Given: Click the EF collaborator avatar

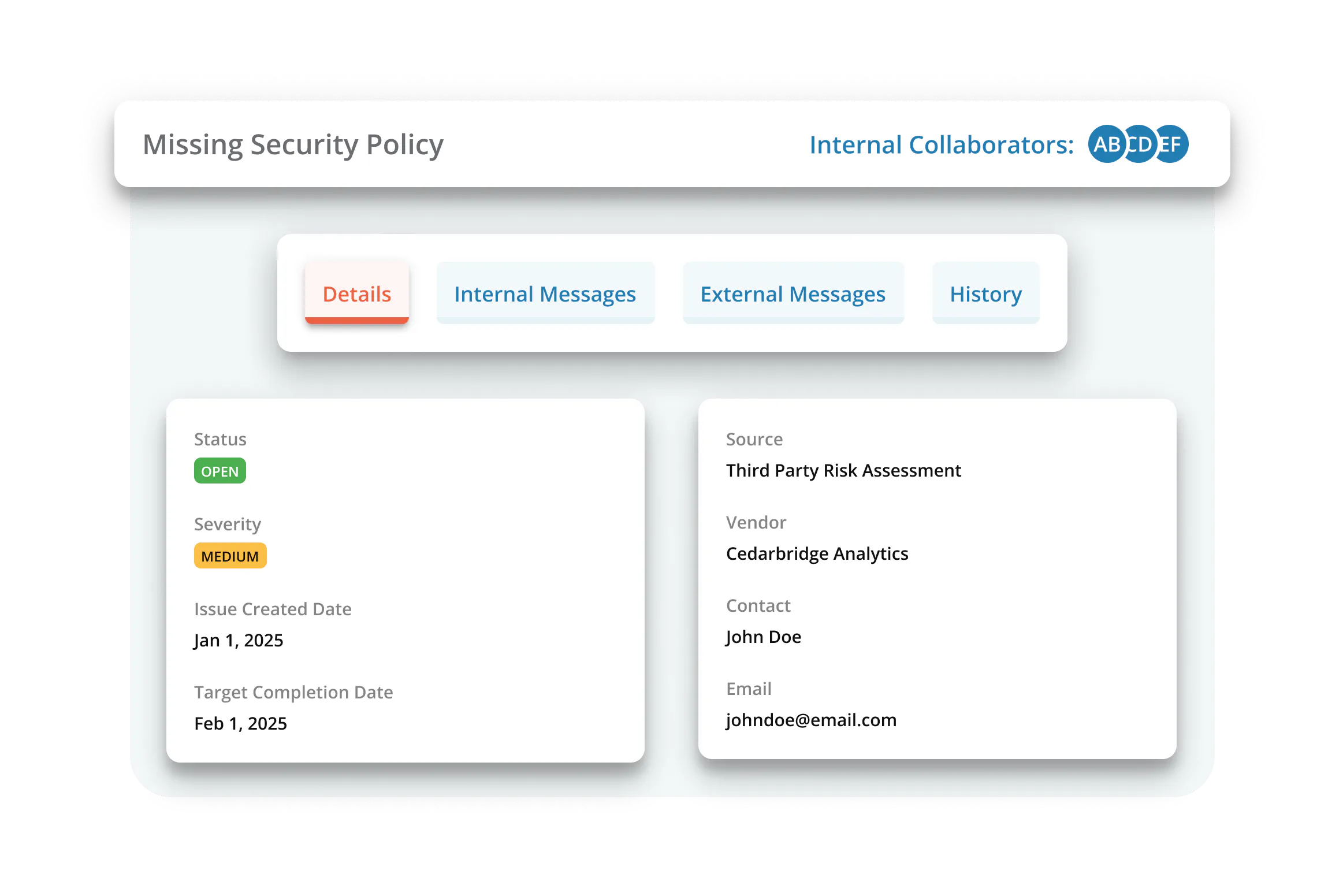Looking at the screenshot, I should (1174, 144).
